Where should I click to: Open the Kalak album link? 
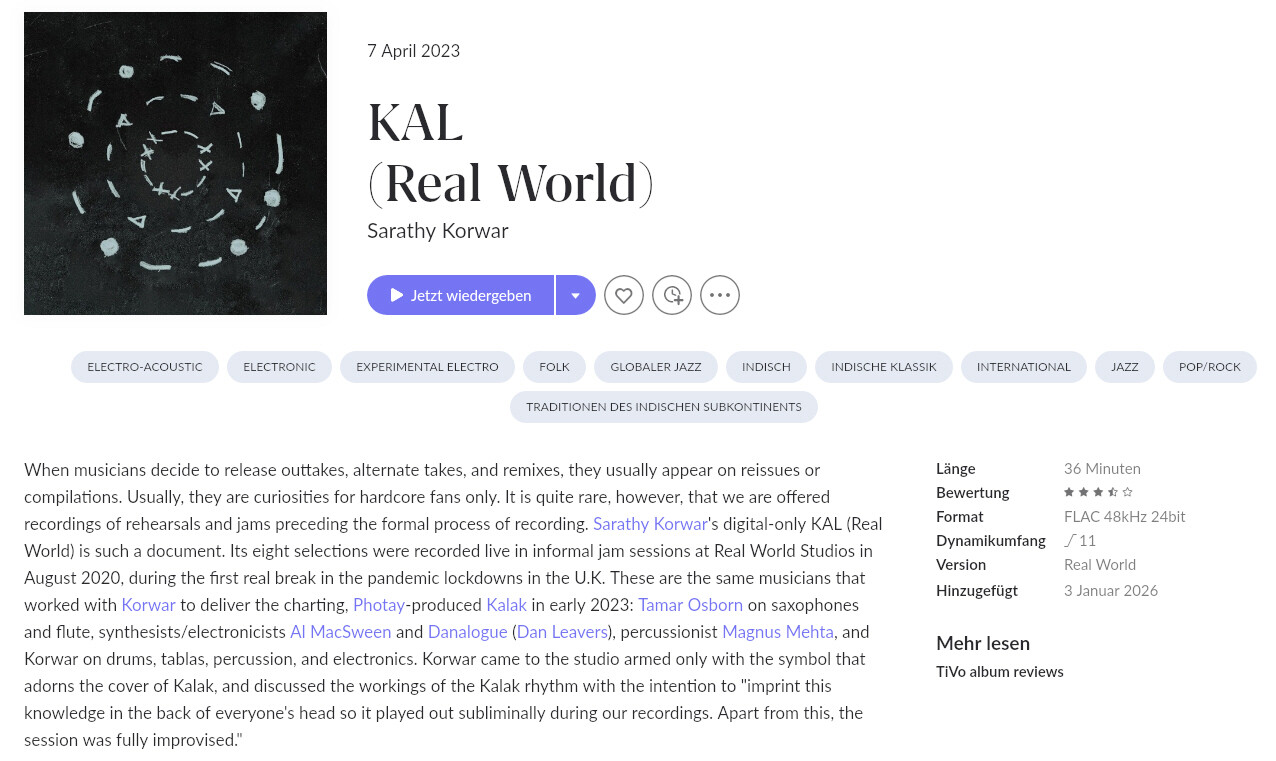coord(506,605)
